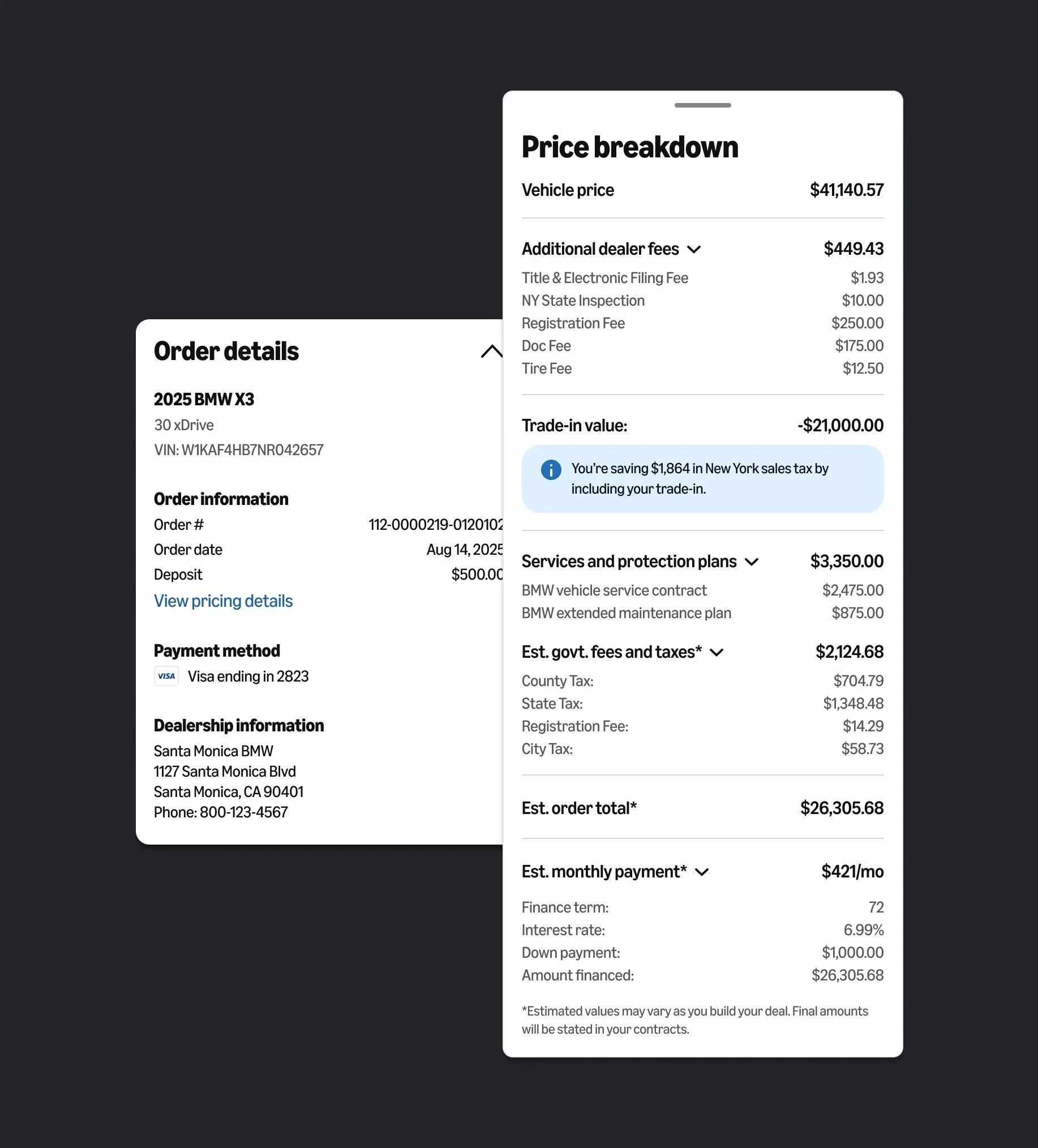Viewport: 1038px width, 1148px height.
Task: Click the VIN number text
Action: [239, 450]
